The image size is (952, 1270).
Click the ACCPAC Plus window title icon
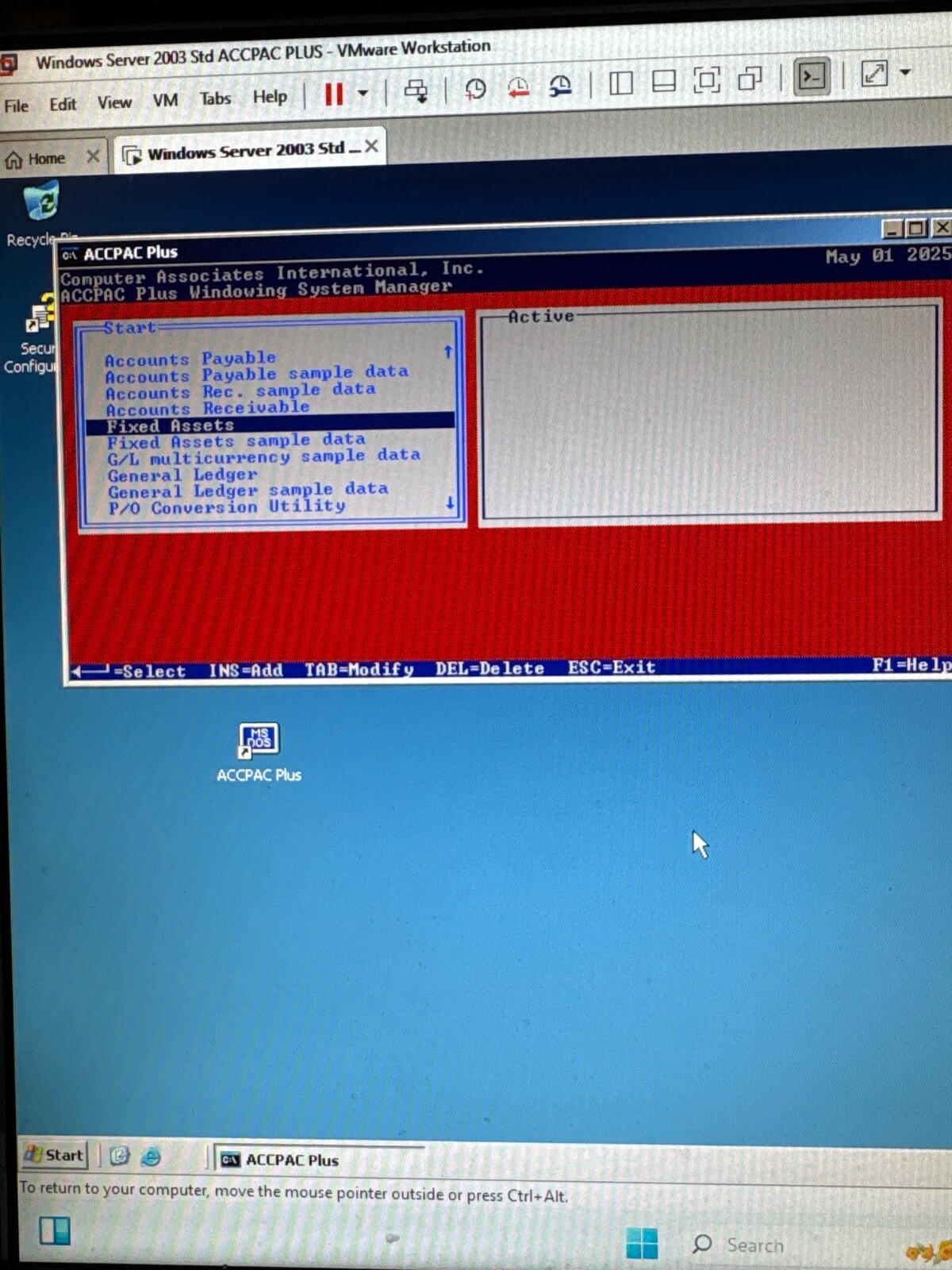click(x=70, y=255)
